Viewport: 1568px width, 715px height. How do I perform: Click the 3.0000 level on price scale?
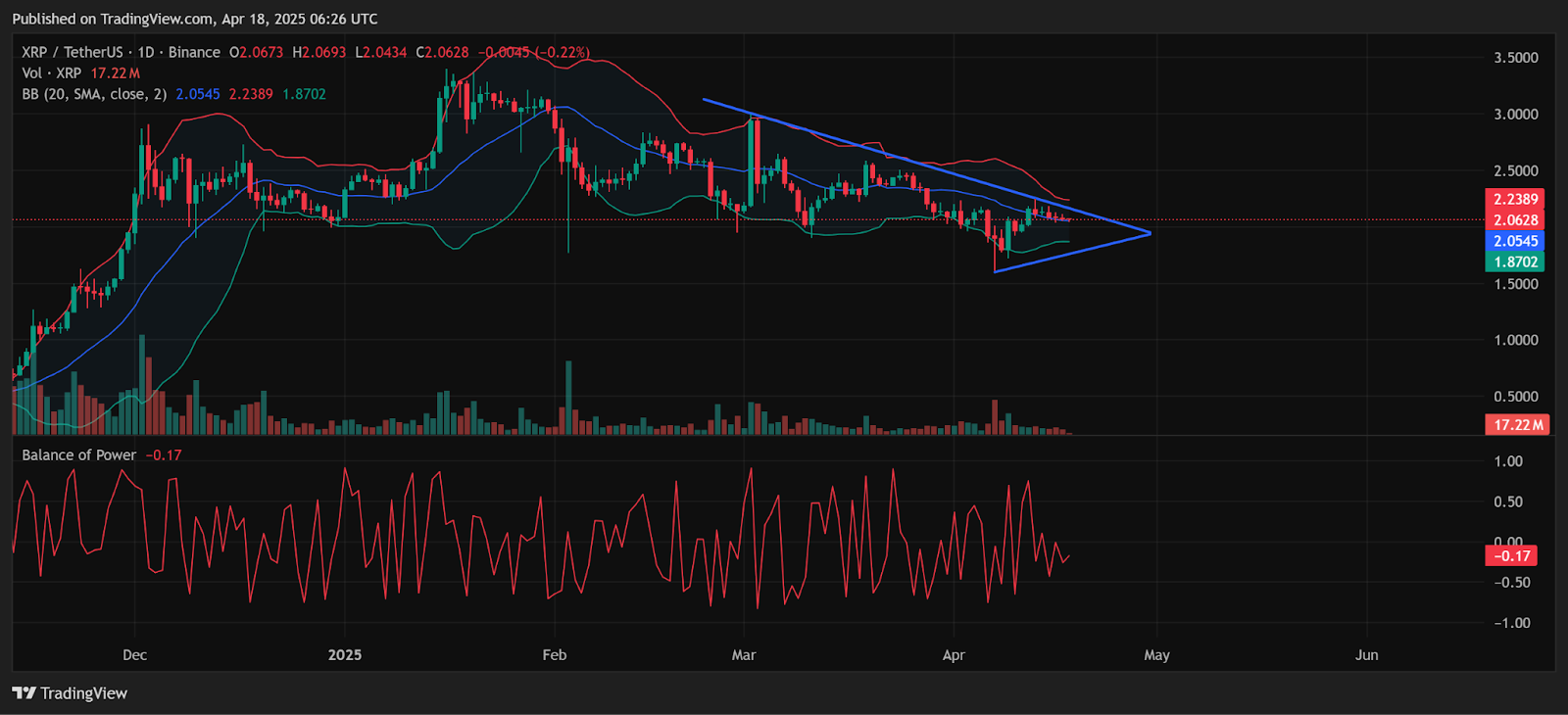click(1516, 114)
